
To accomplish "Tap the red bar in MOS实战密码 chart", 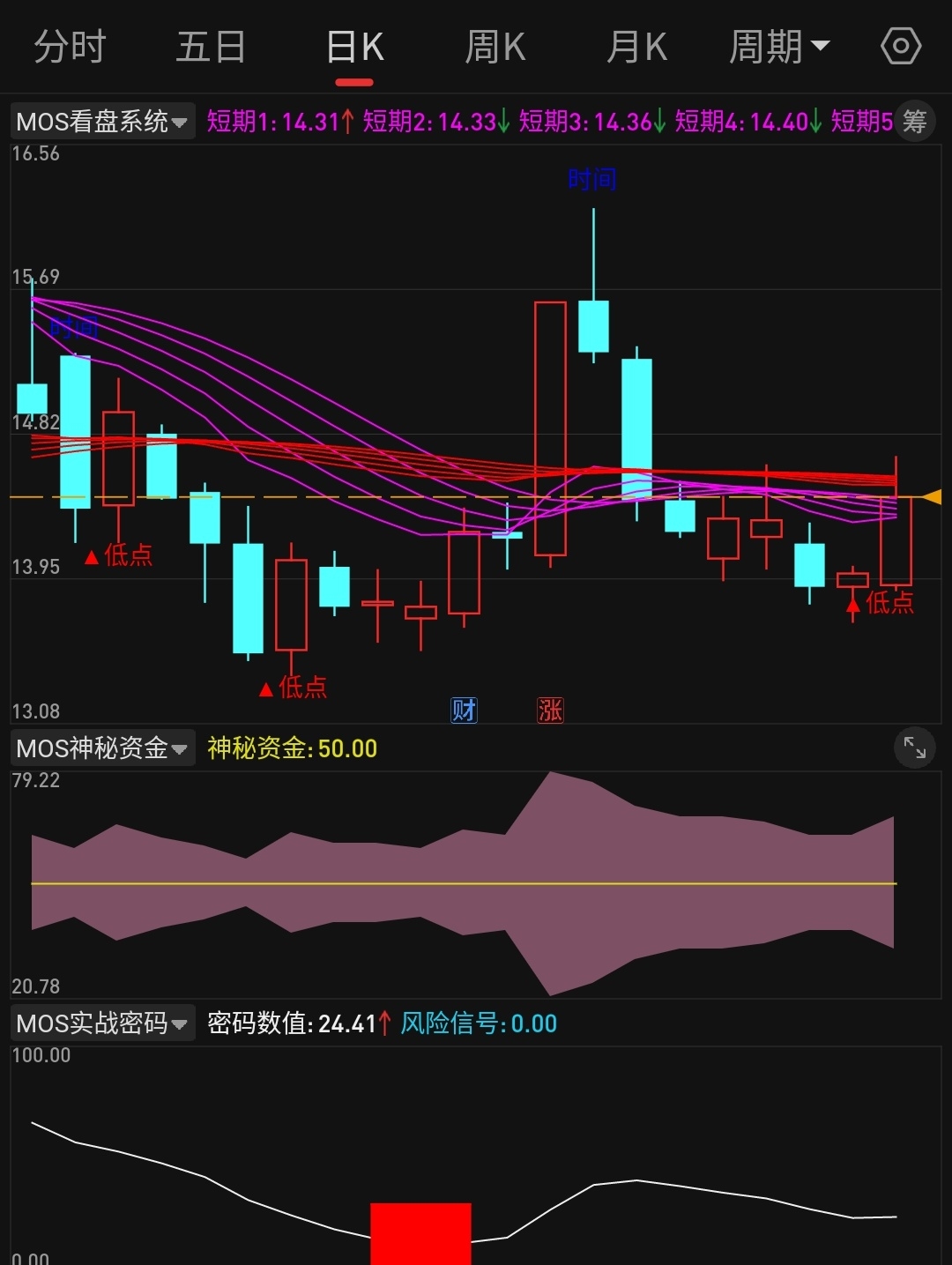I will point(420,1233).
